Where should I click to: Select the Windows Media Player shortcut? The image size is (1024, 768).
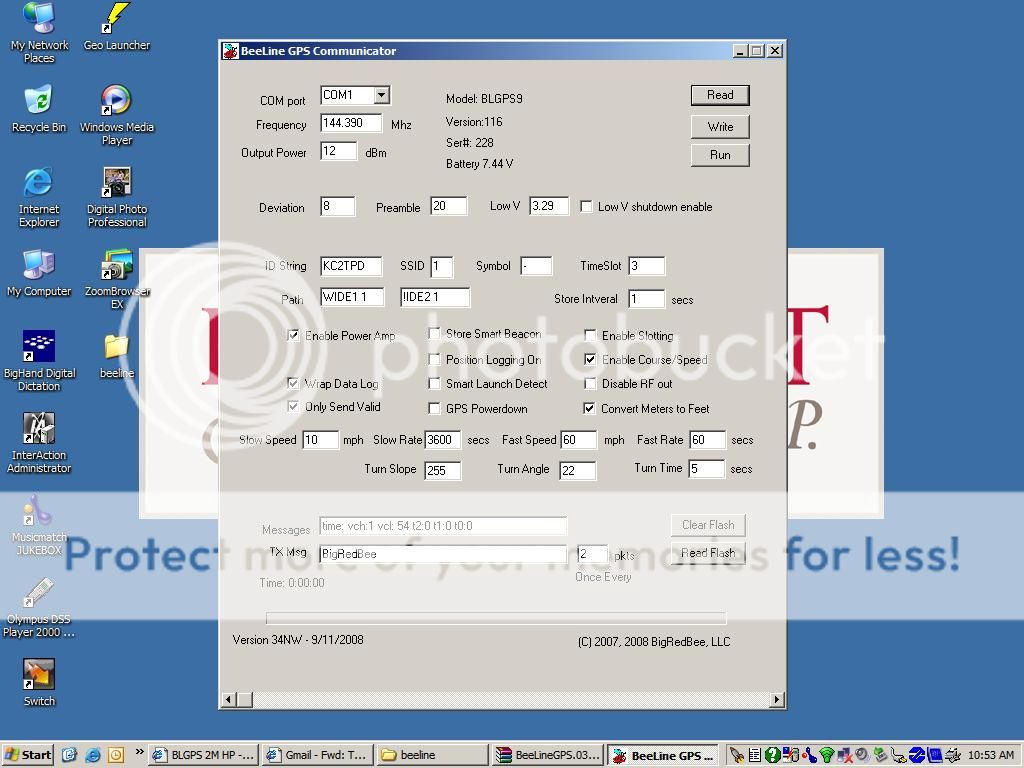click(117, 115)
